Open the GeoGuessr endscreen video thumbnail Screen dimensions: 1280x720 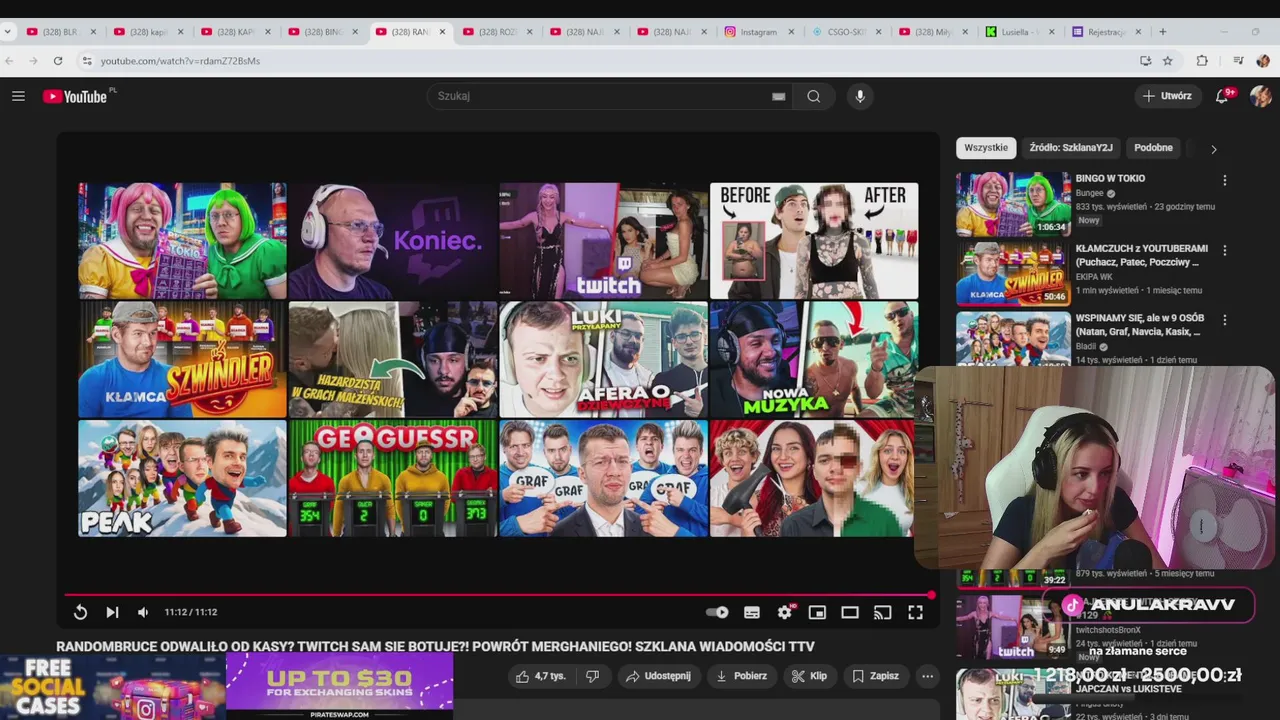point(392,478)
